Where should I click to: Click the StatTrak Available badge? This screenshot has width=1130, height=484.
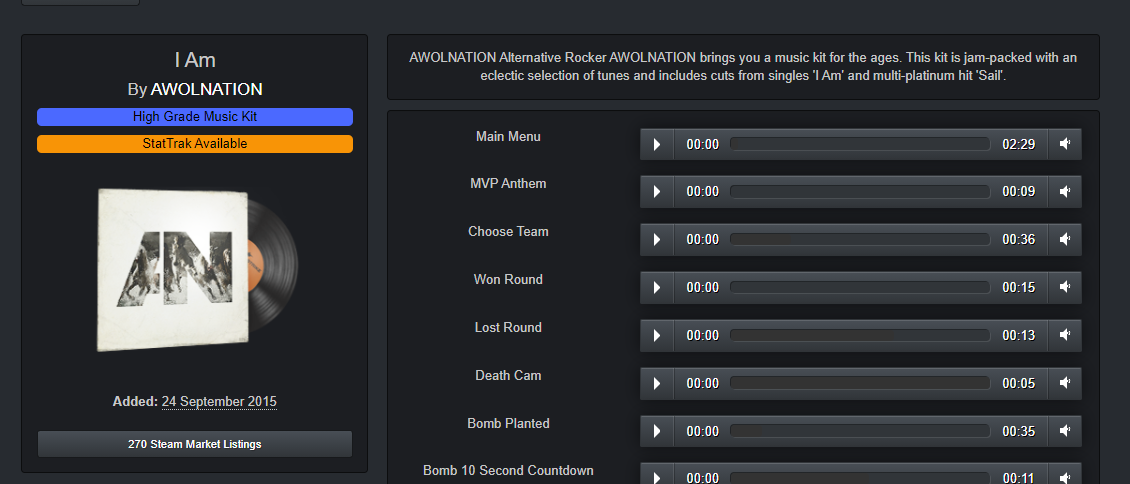pos(195,144)
